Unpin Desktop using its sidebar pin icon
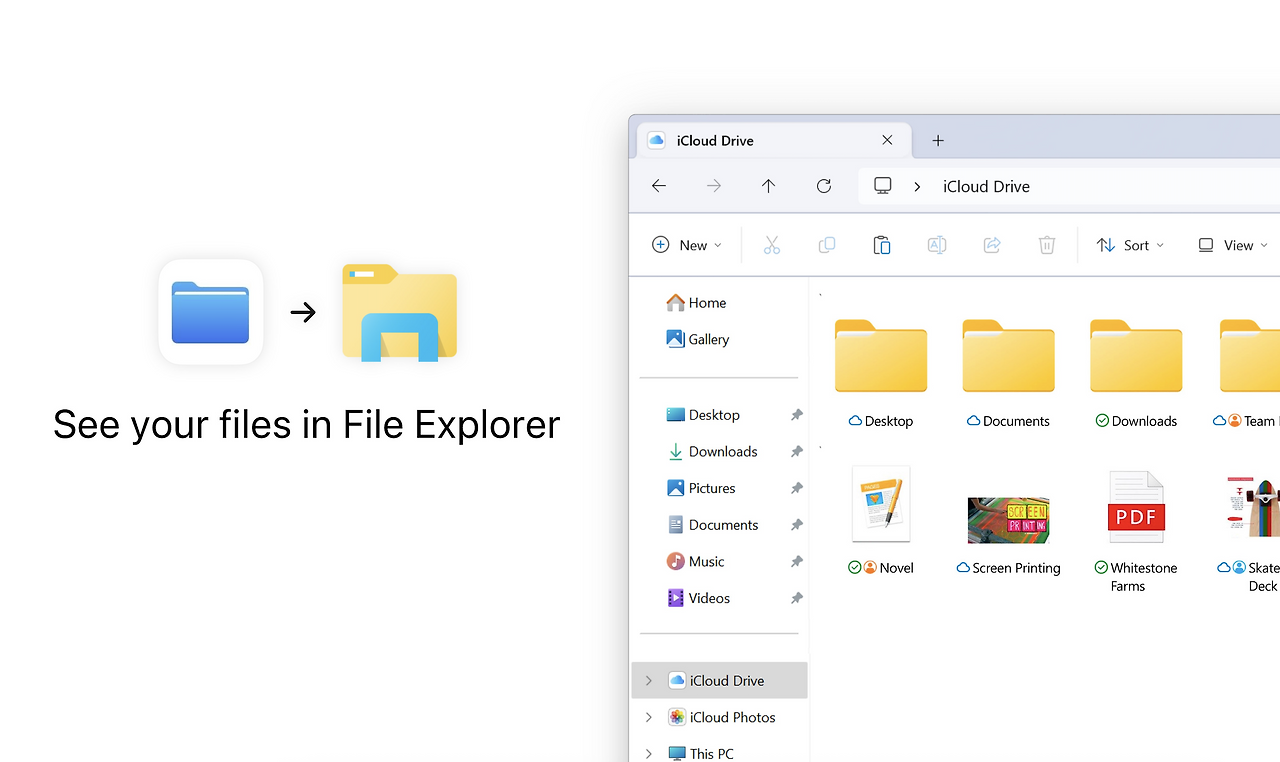The image size is (1280, 762). pos(797,415)
